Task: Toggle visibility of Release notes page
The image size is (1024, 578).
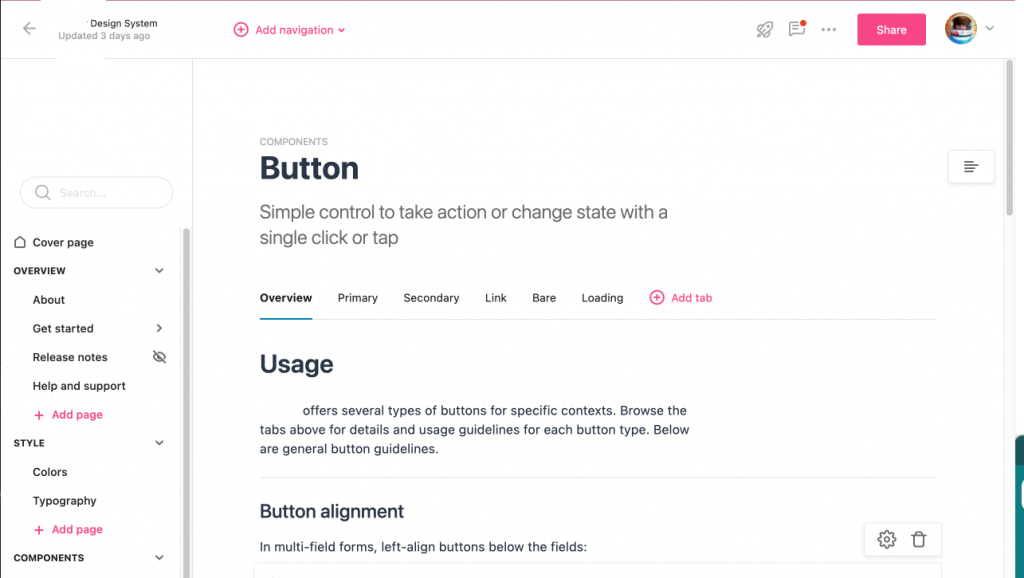Action: [x=159, y=357]
